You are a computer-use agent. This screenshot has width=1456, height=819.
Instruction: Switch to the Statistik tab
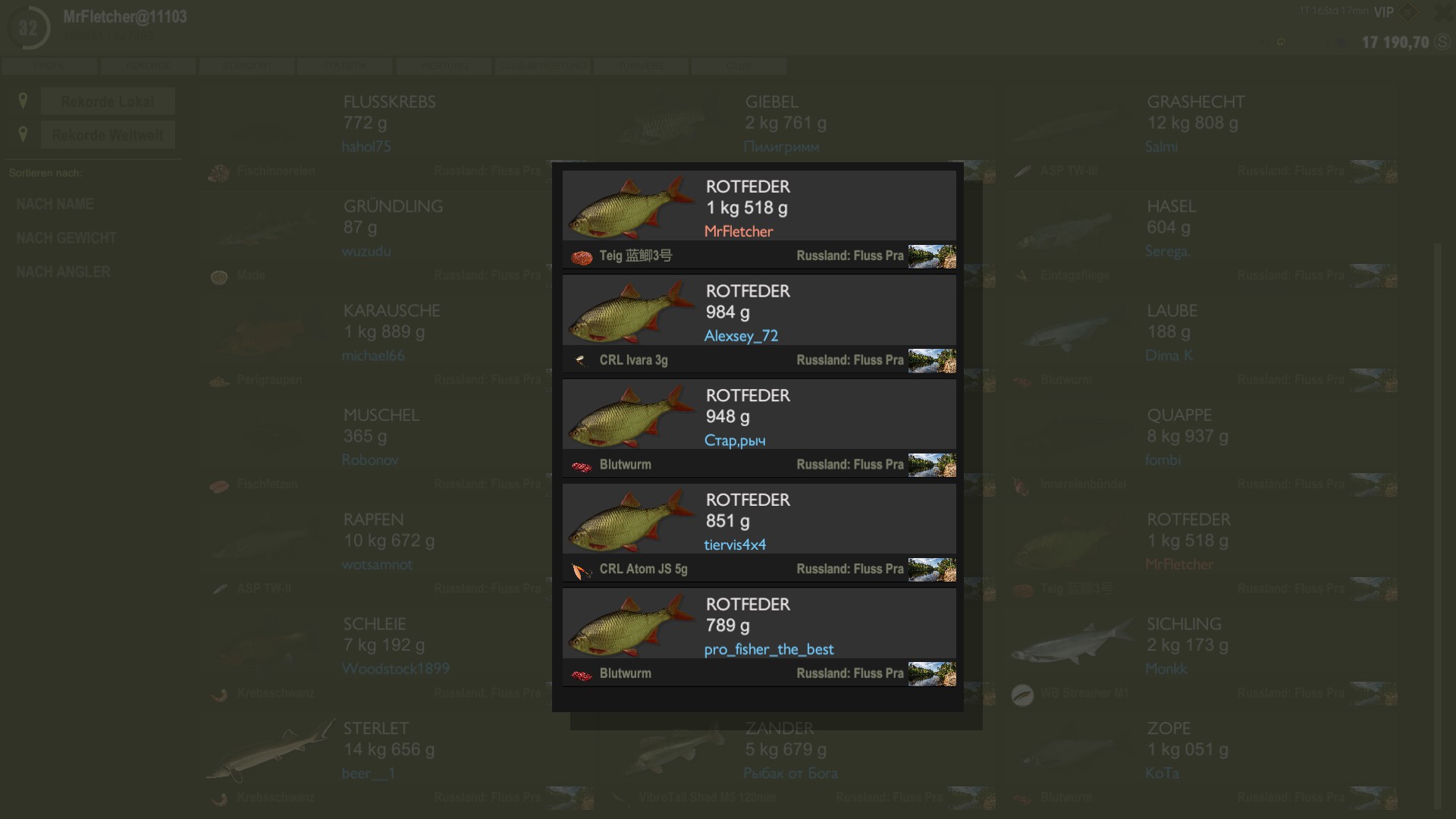coord(345,67)
